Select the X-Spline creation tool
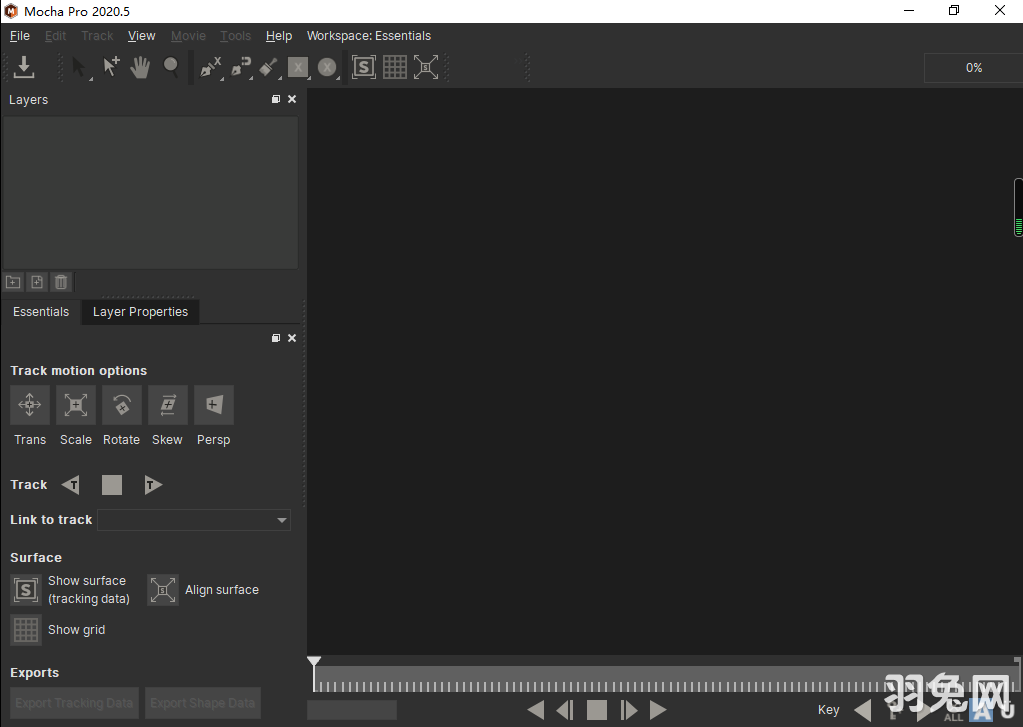 [x=210, y=67]
